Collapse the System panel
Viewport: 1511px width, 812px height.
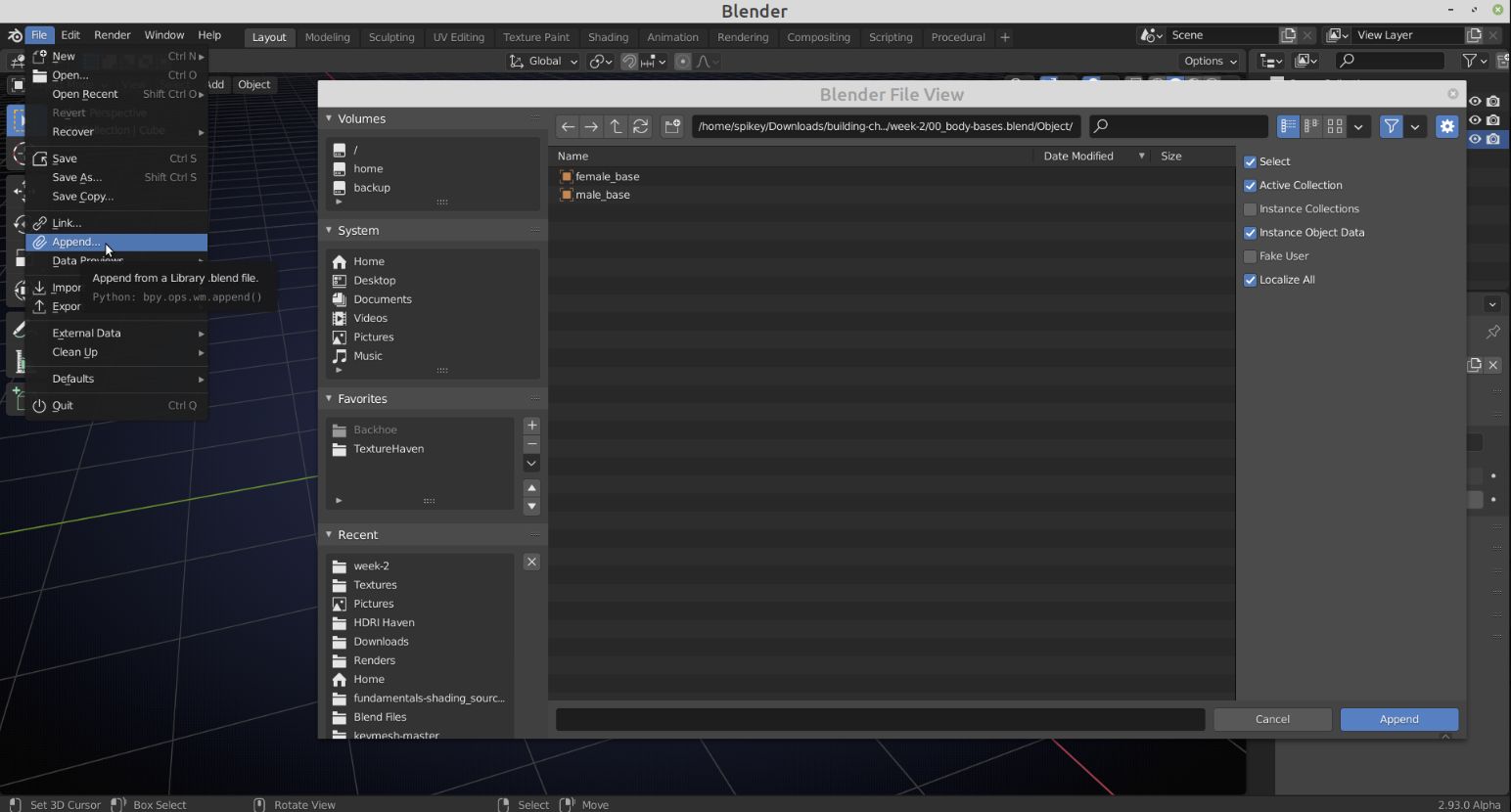pyautogui.click(x=329, y=230)
